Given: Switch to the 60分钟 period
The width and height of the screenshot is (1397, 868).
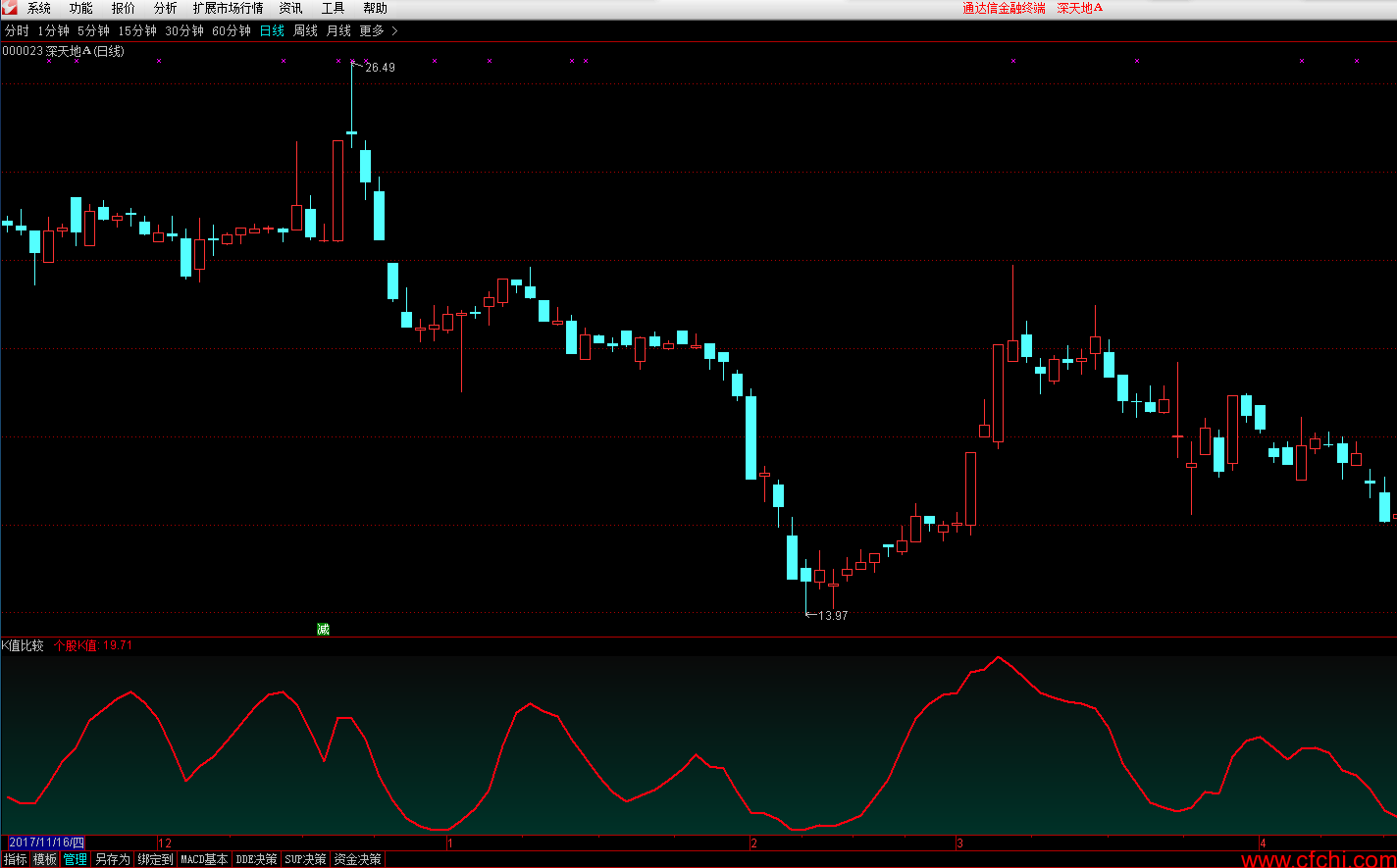Looking at the screenshot, I should coord(232,30).
